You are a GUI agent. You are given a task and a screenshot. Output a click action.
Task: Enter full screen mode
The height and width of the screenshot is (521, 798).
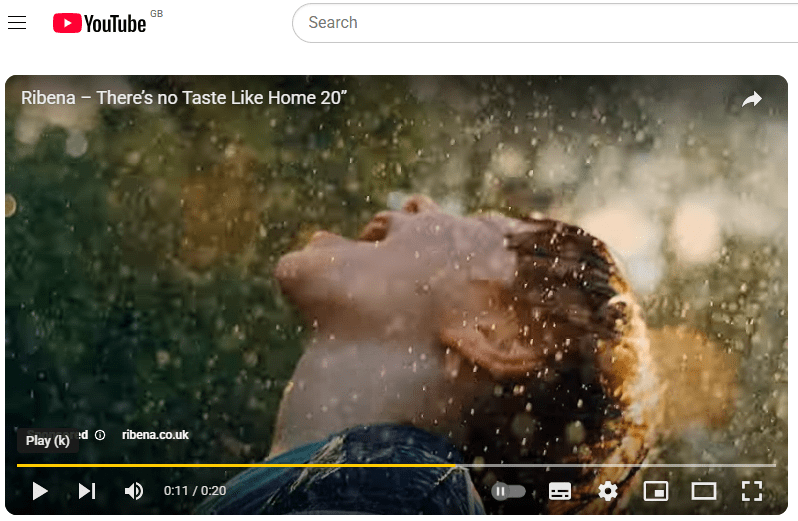click(x=752, y=491)
